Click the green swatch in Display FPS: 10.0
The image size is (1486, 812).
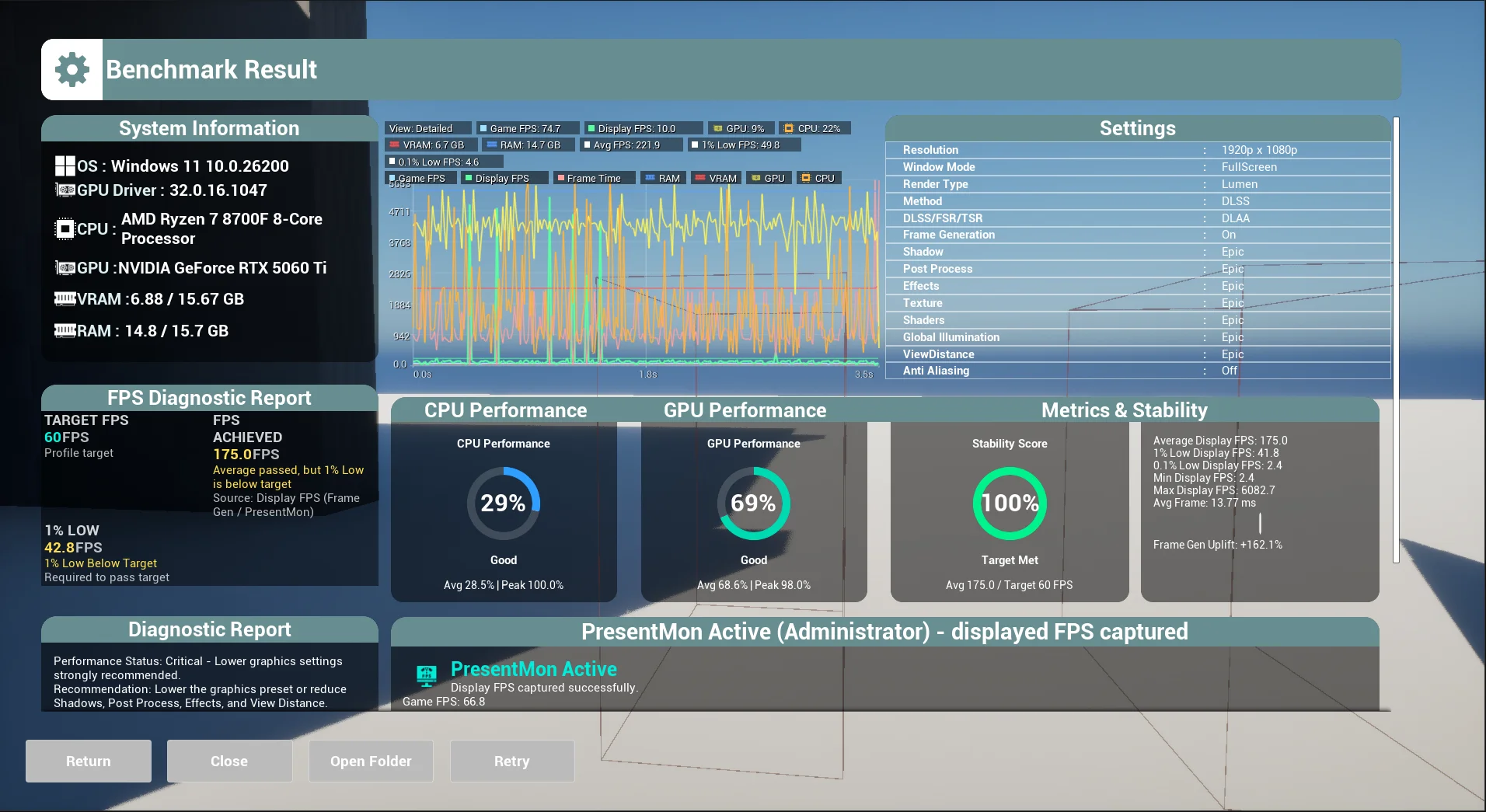[x=591, y=129]
